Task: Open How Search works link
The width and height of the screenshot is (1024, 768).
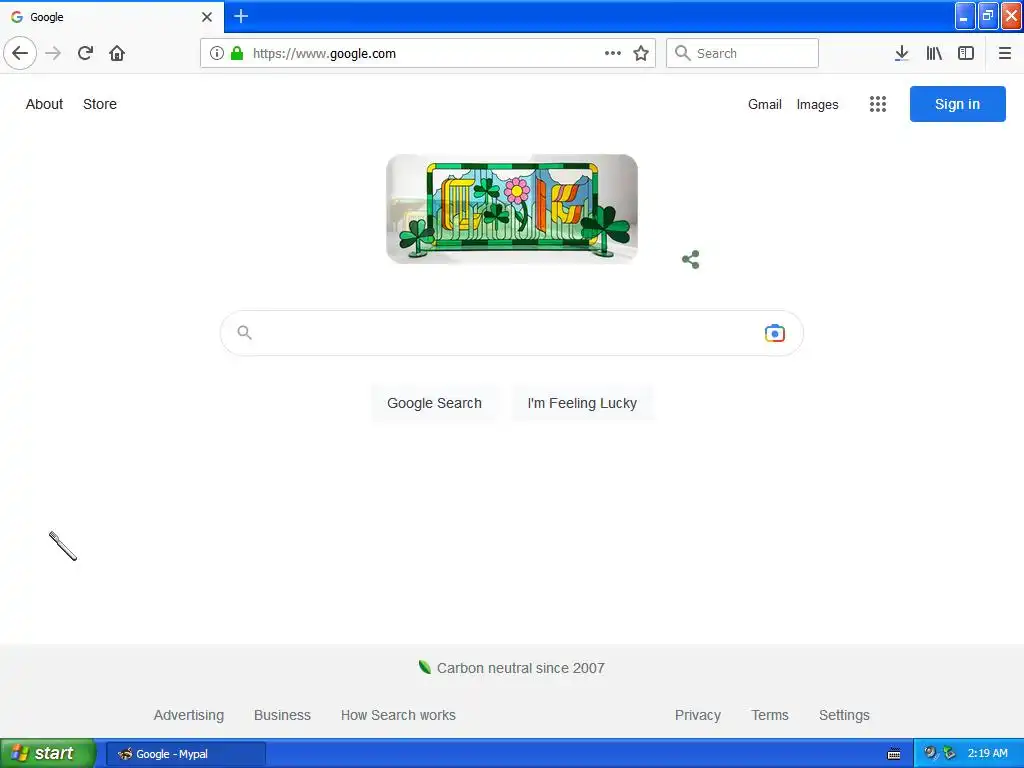Action: 398,715
